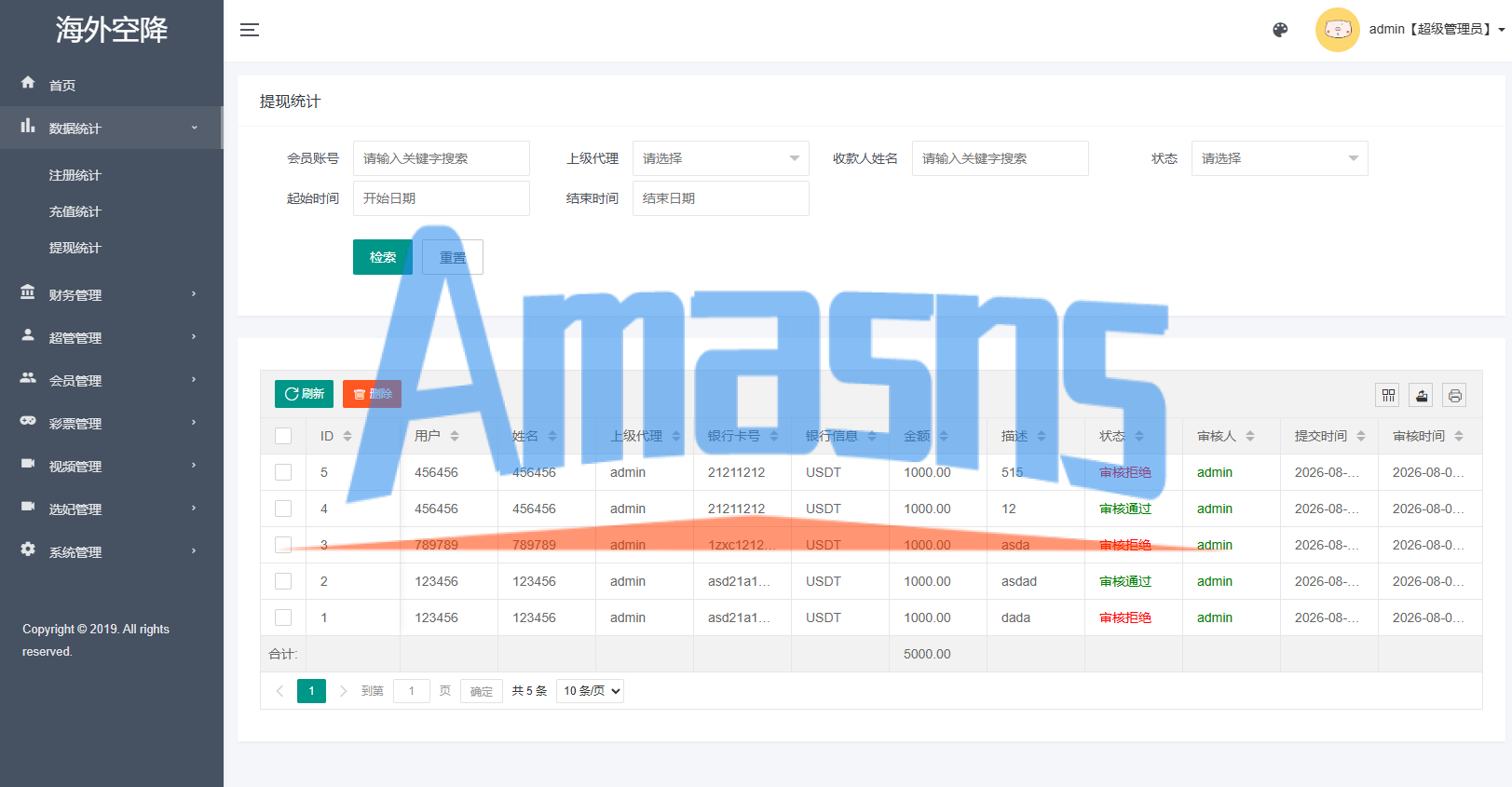Click the admin avatar image

click(x=1338, y=30)
